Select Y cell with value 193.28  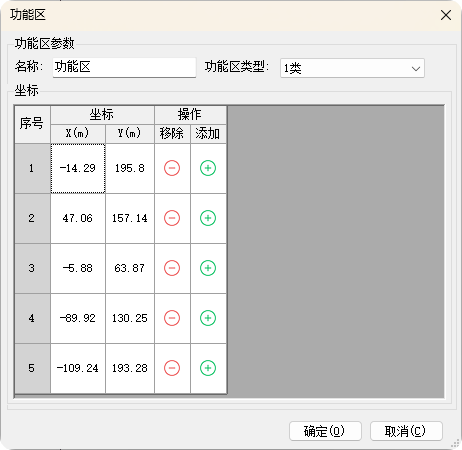[x=130, y=368]
